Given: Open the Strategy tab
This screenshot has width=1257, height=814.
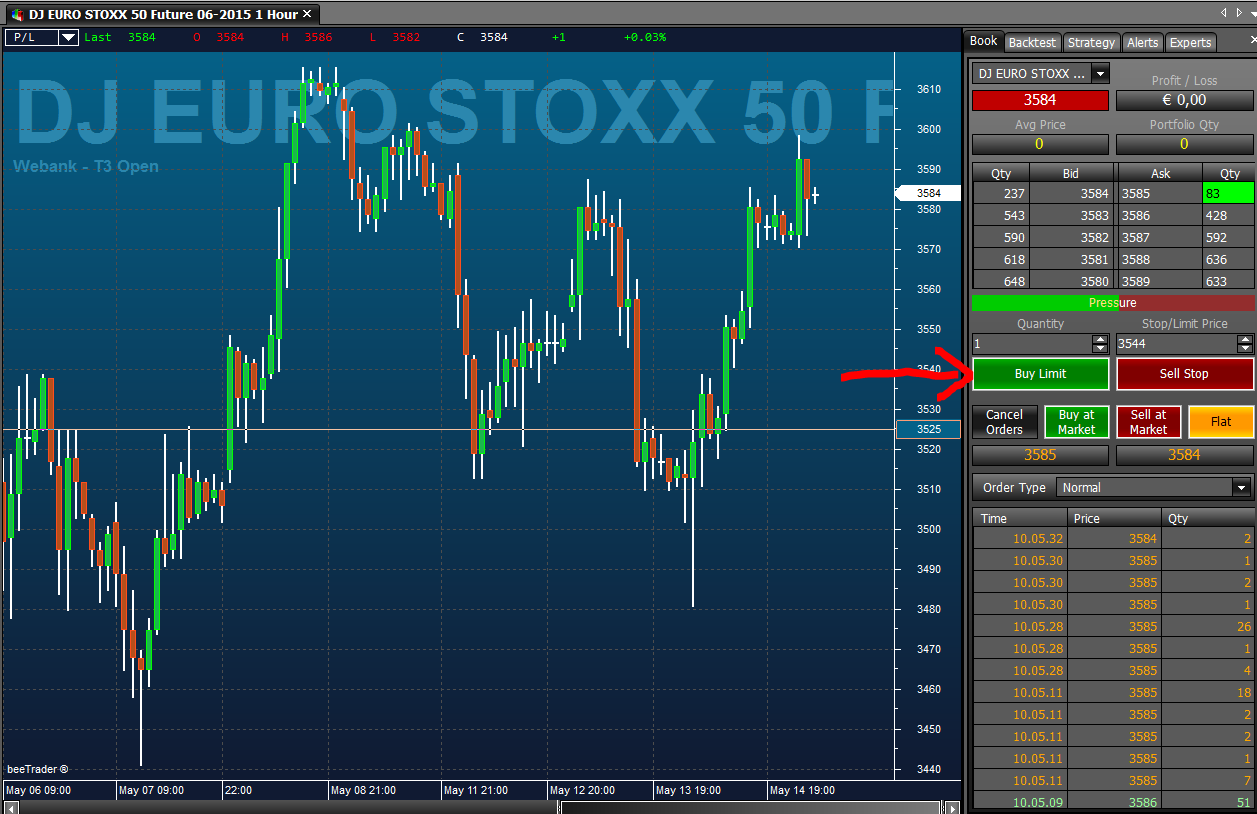Looking at the screenshot, I should tap(1091, 42).
